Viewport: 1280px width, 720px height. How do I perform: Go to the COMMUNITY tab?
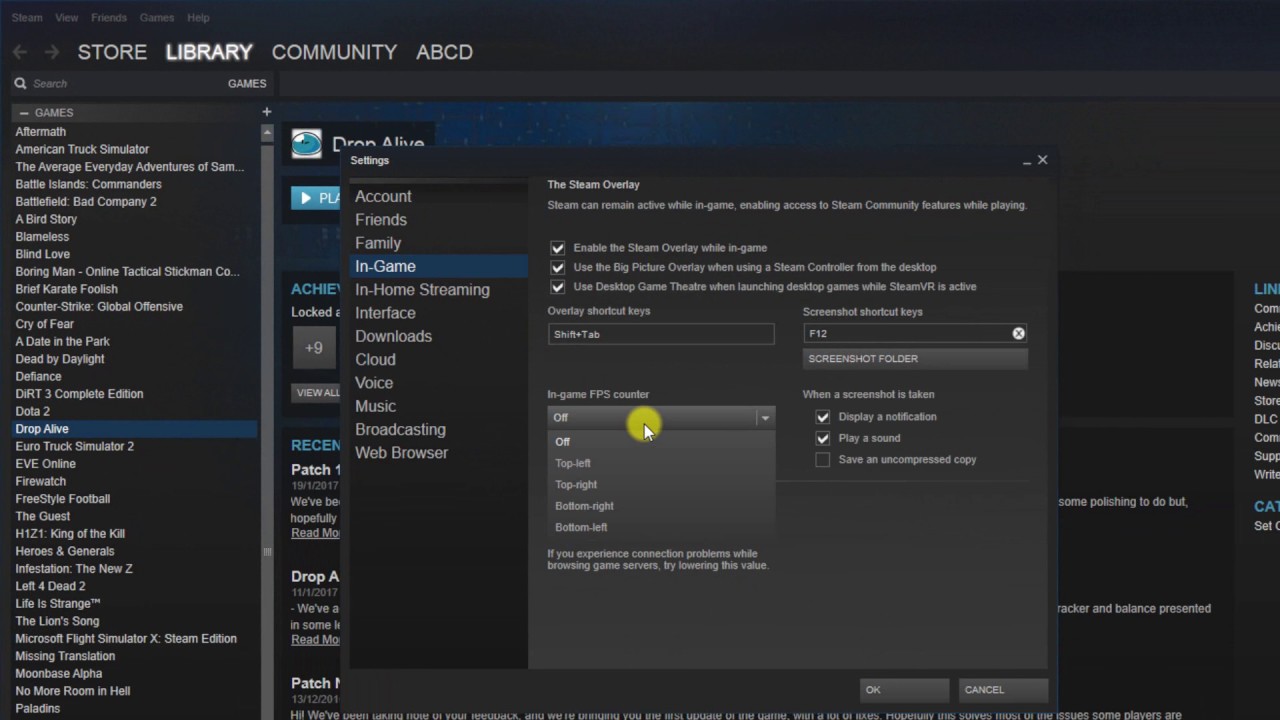point(334,52)
